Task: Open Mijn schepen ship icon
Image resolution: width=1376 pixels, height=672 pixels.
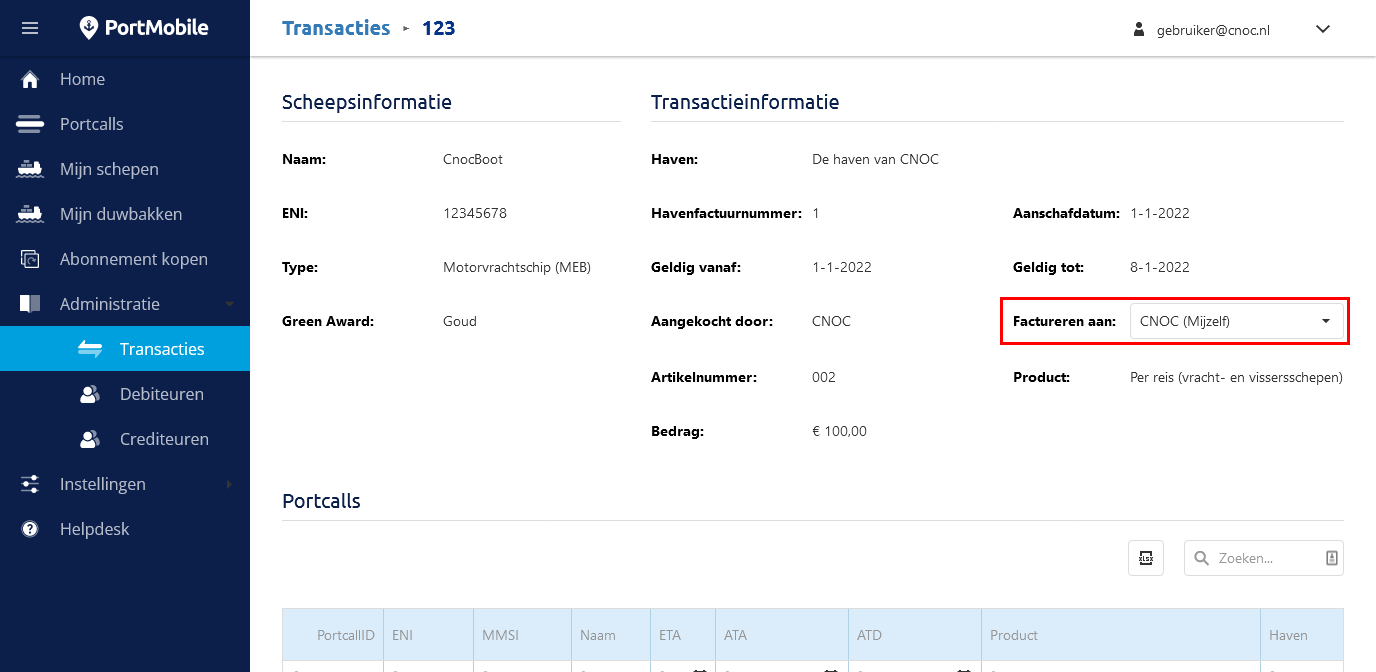Action: click(30, 169)
